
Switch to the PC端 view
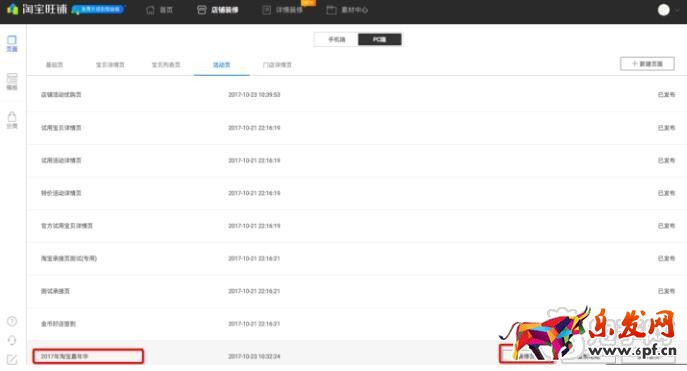pyautogui.click(x=379, y=39)
